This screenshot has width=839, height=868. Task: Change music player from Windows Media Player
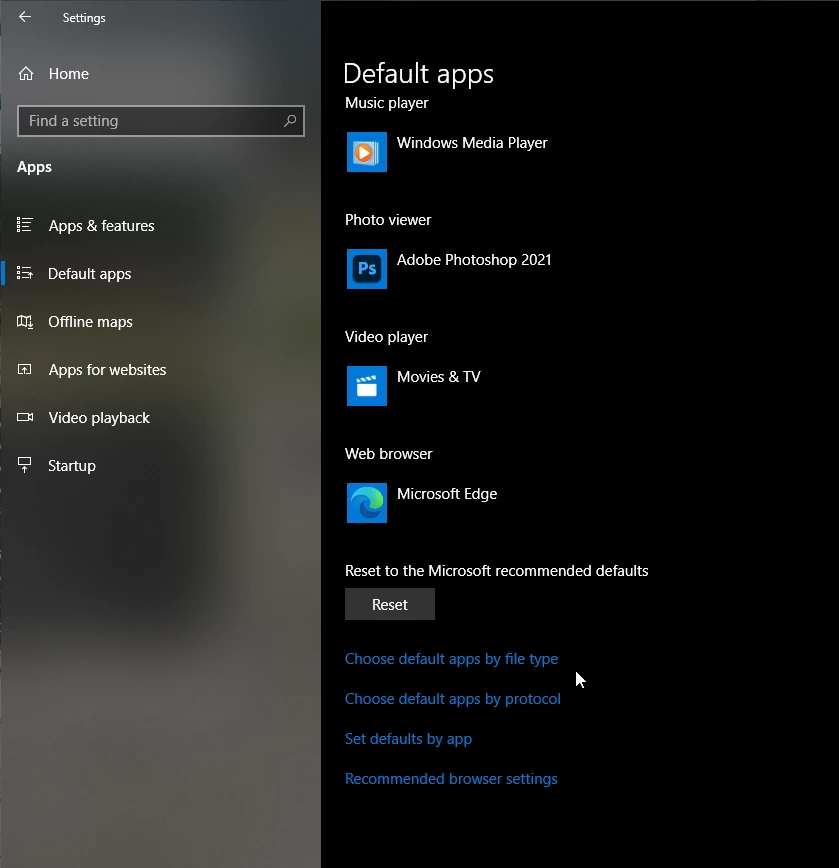(472, 143)
